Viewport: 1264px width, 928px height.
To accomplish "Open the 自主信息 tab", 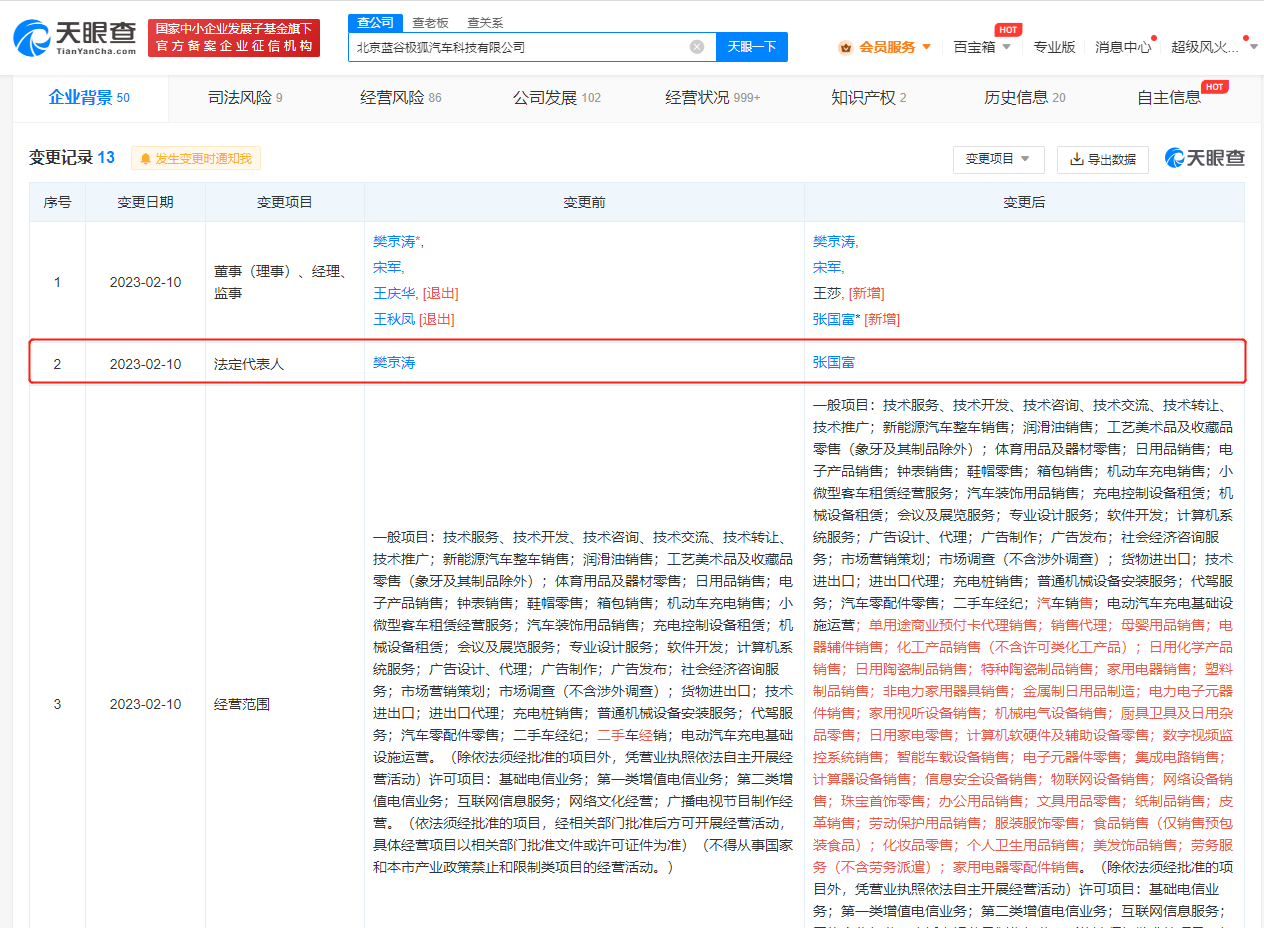I will 1169,98.
